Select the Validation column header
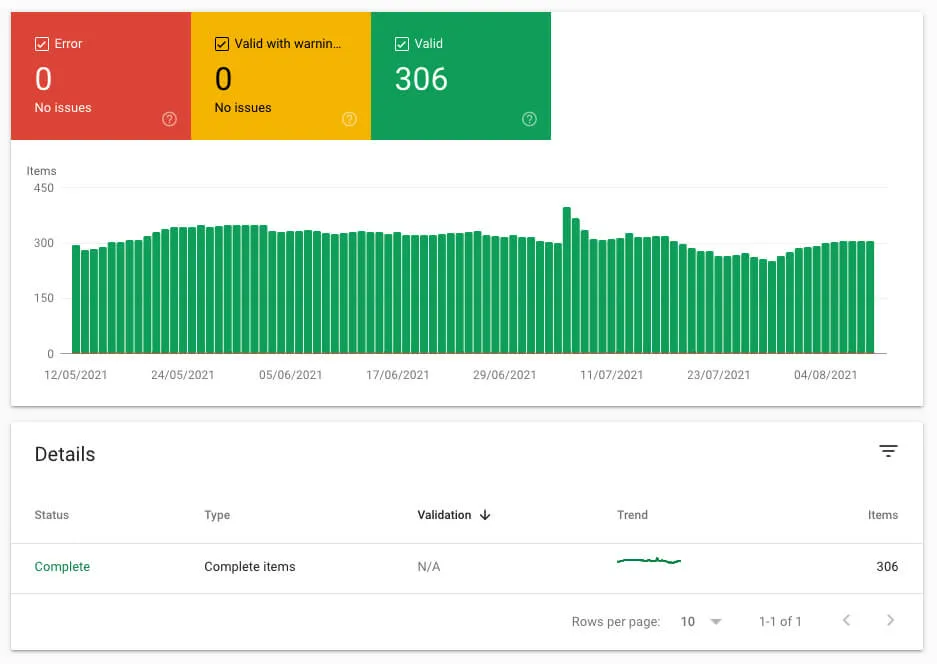937x664 pixels. pyautogui.click(x=443, y=515)
